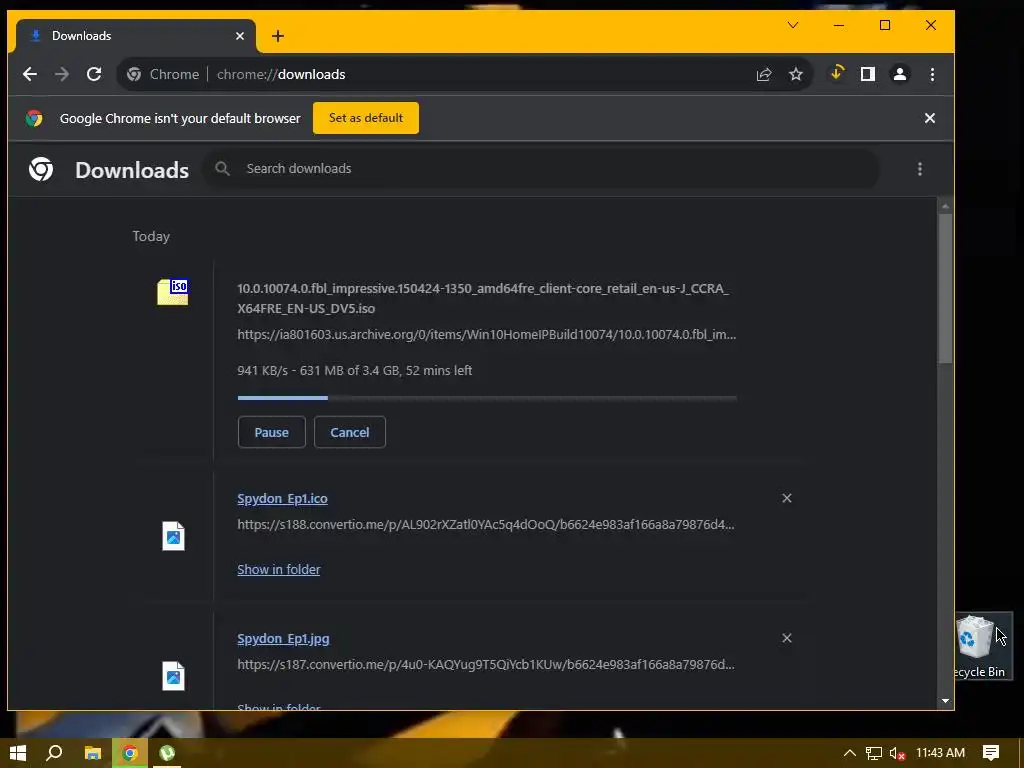Open the Spydon_Ep1.ico file link
1024x768 pixels.
[x=282, y=499]
